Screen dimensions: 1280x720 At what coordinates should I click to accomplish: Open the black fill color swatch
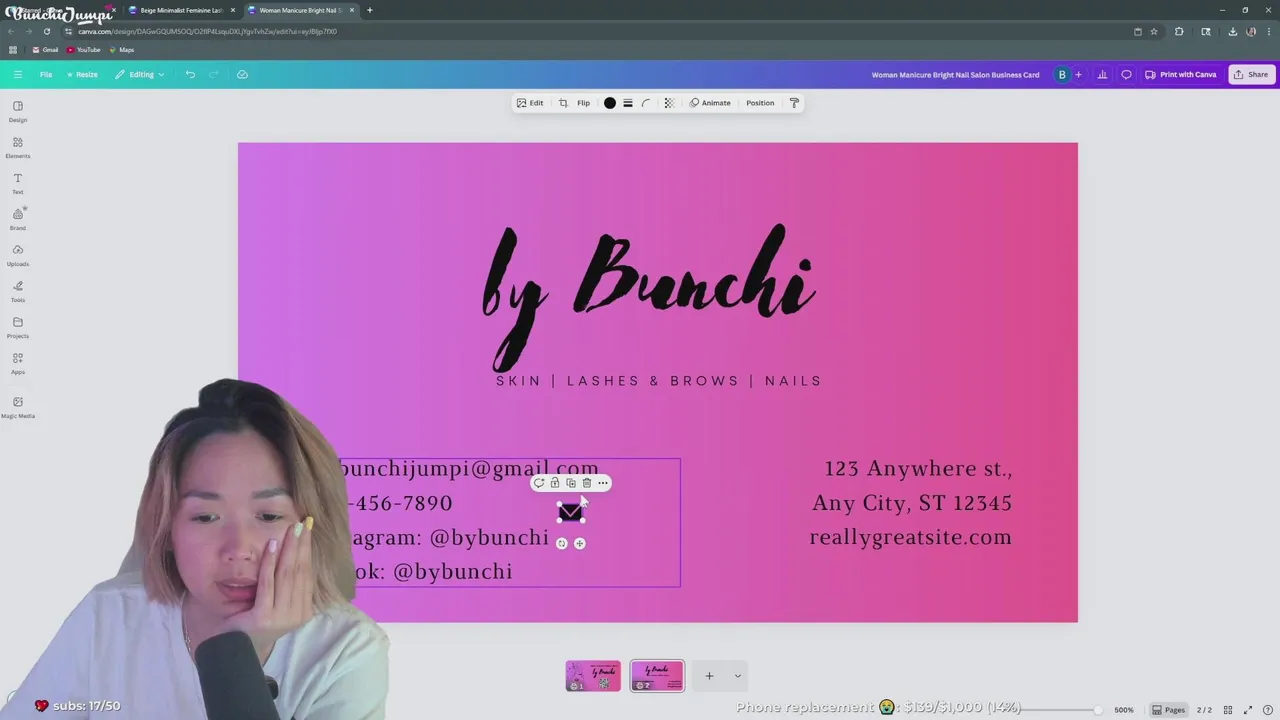tap(610, 103)
